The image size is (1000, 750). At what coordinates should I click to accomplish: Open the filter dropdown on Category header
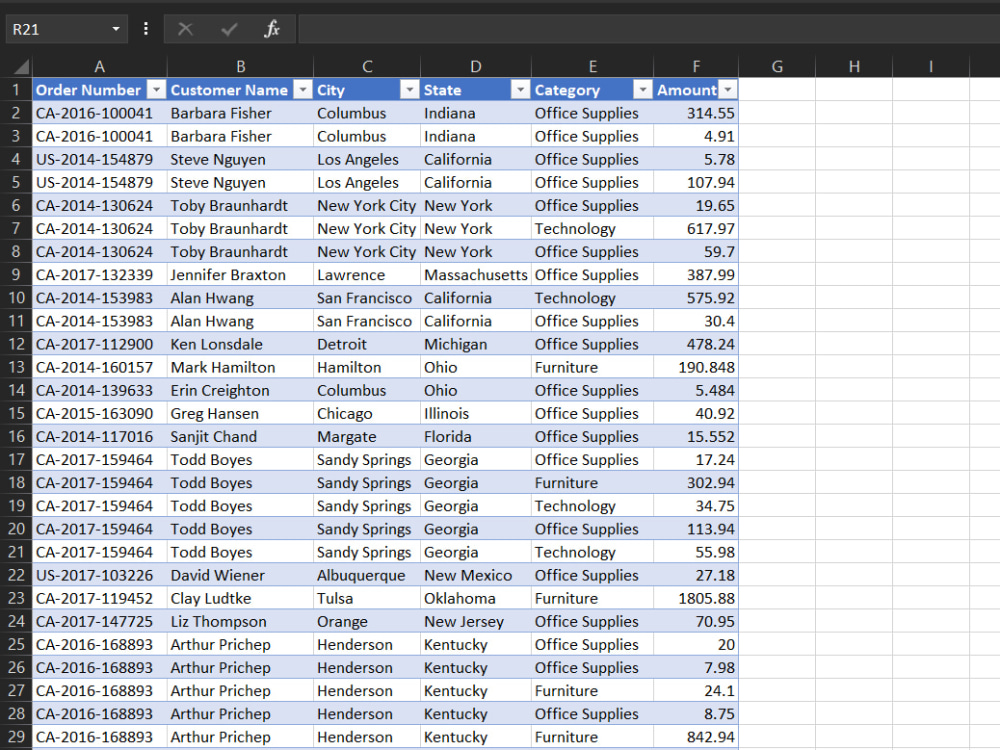pyautogui.click(x=643, y=90)
